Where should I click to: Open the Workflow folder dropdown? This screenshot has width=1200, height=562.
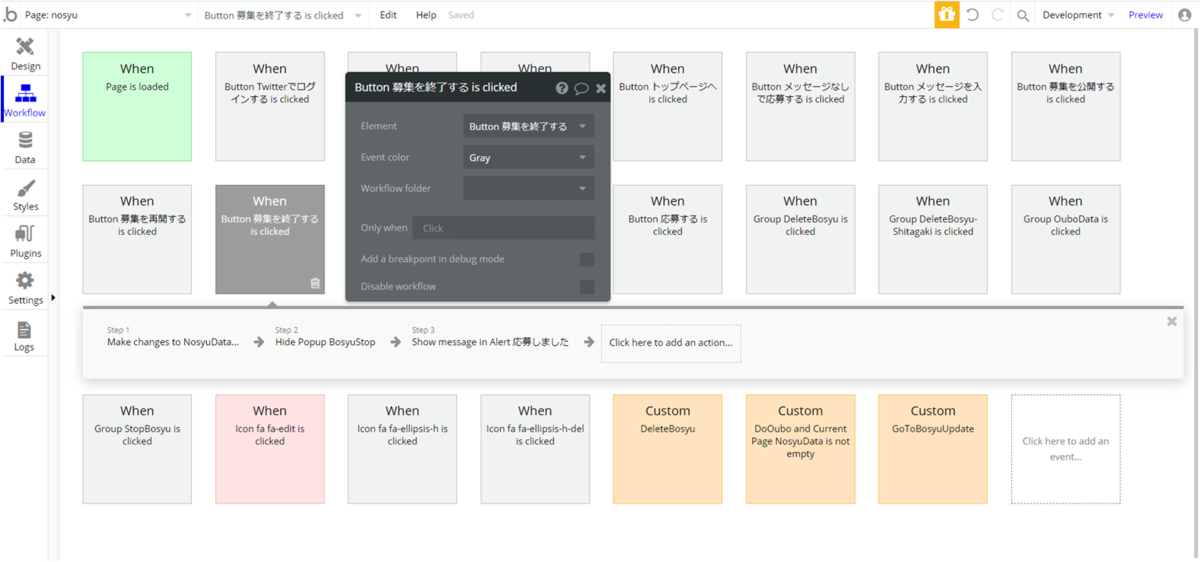click(529, 188)
